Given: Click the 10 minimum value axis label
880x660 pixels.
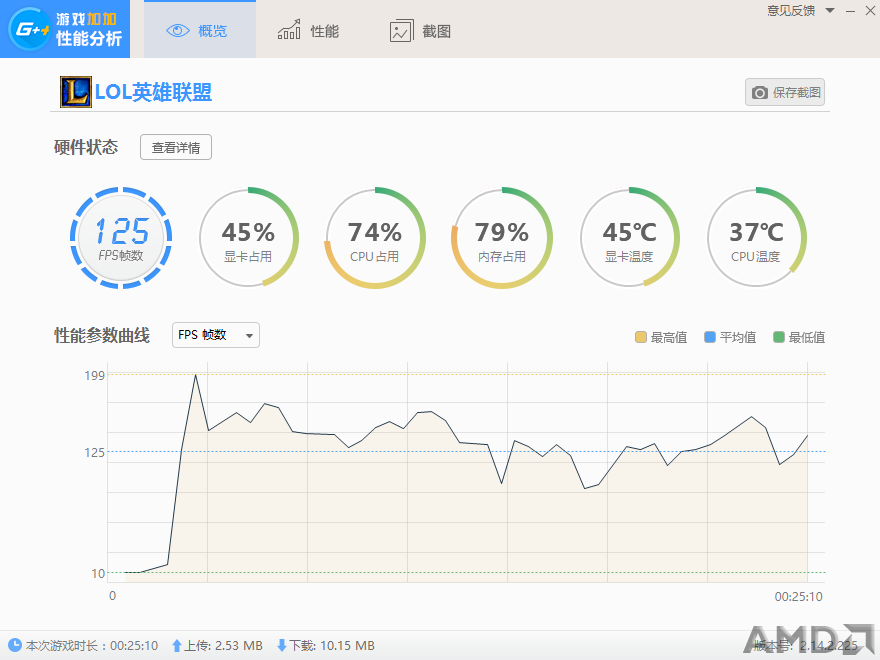Looking at the screenshot, I should 98,573.
